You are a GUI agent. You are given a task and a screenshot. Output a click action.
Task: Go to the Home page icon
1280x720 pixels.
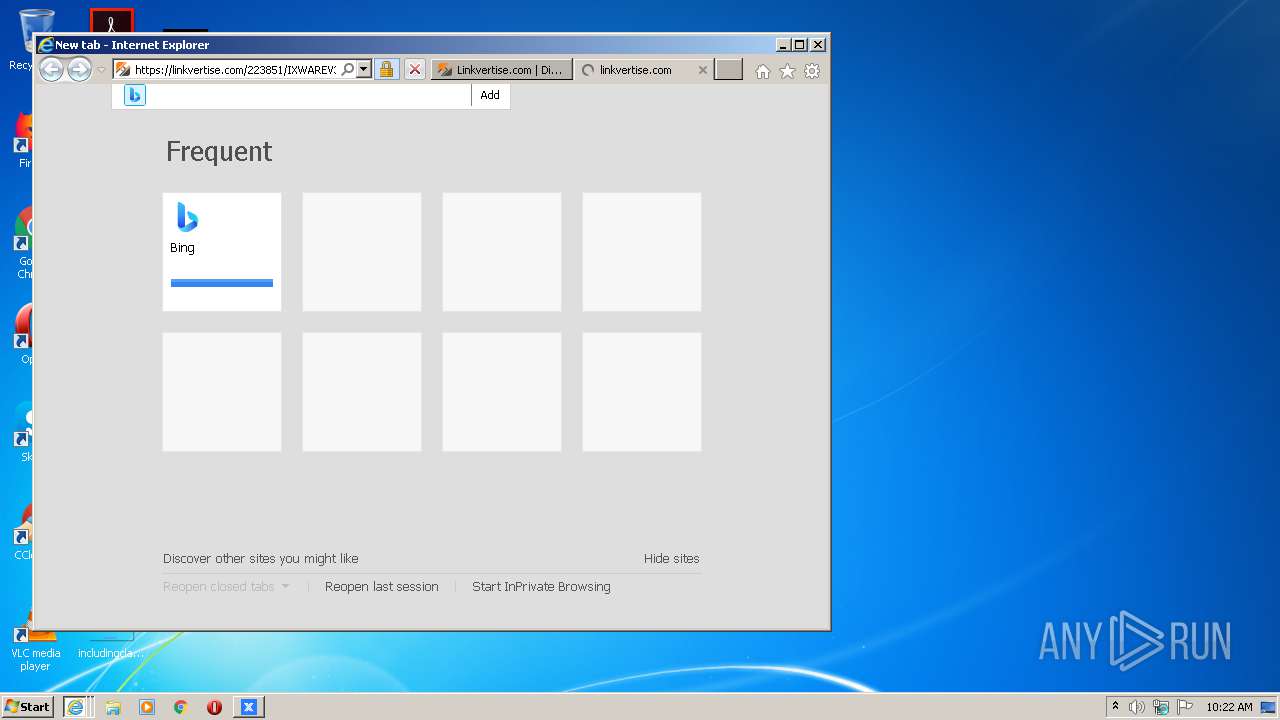point(763,71)
